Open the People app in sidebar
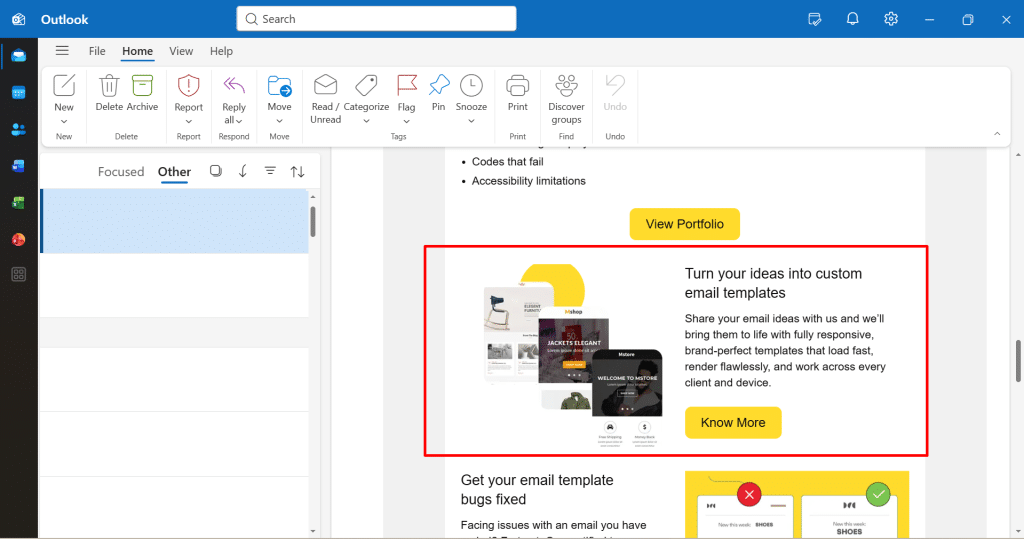This screenshot has height=539, width=1024. [18, 129]
